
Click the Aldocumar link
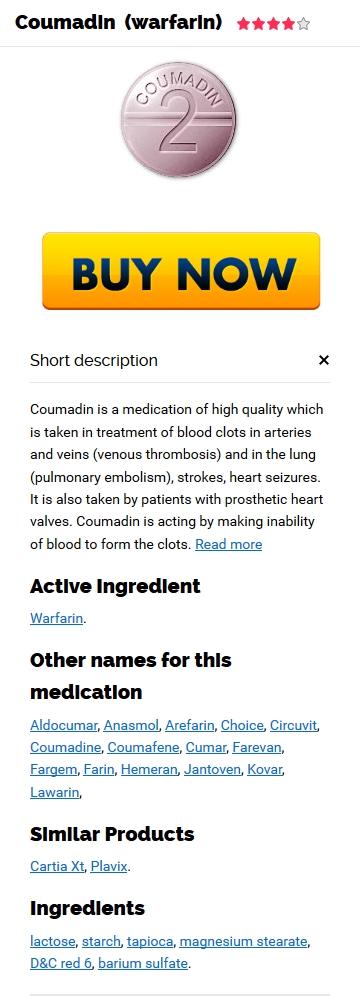click(63, 725)
